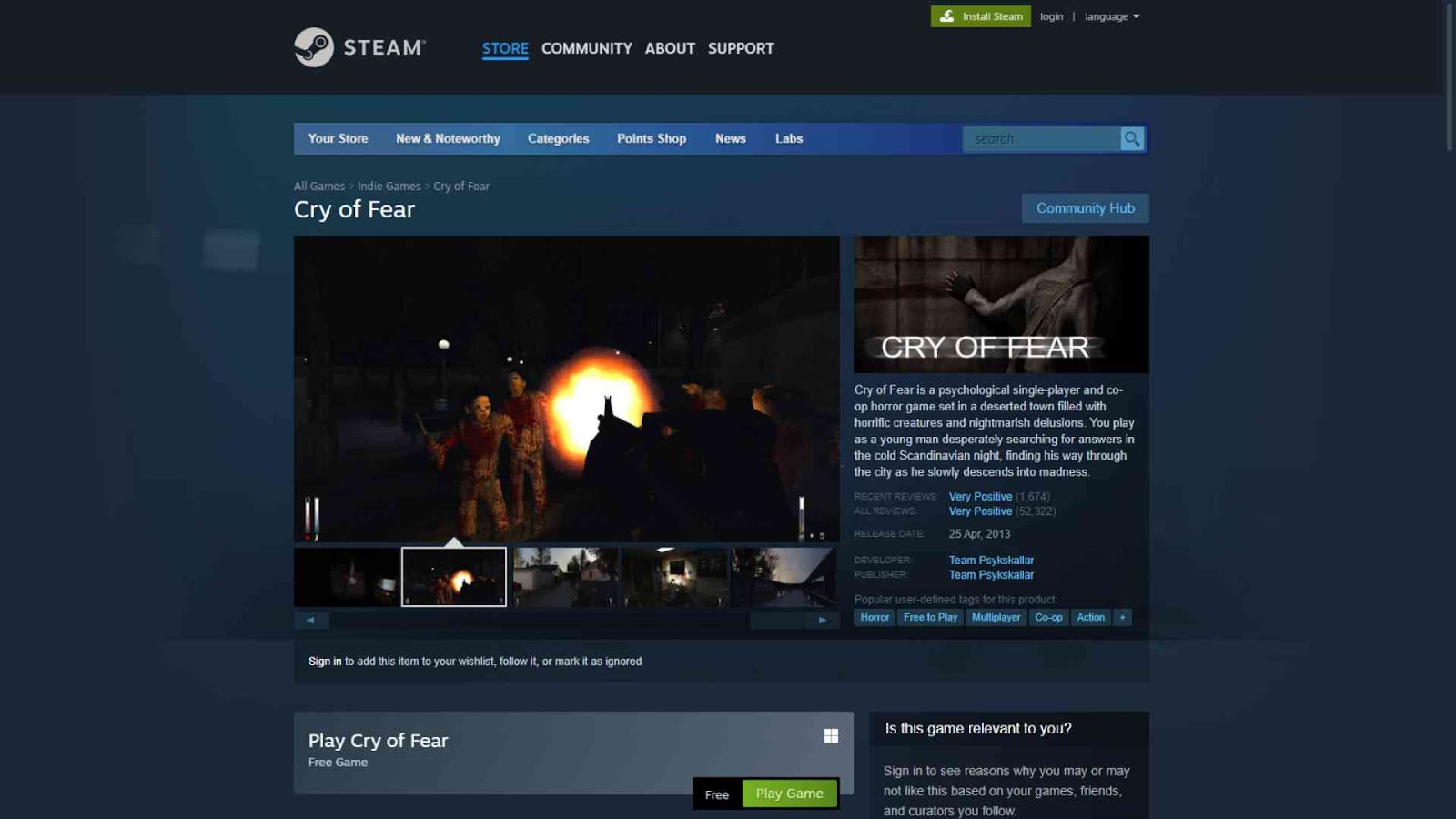The height and width of the screenshot is (819, 1456).
Task: Select the houses street screenshot thumbnail
Action: (x=565, y=577)
